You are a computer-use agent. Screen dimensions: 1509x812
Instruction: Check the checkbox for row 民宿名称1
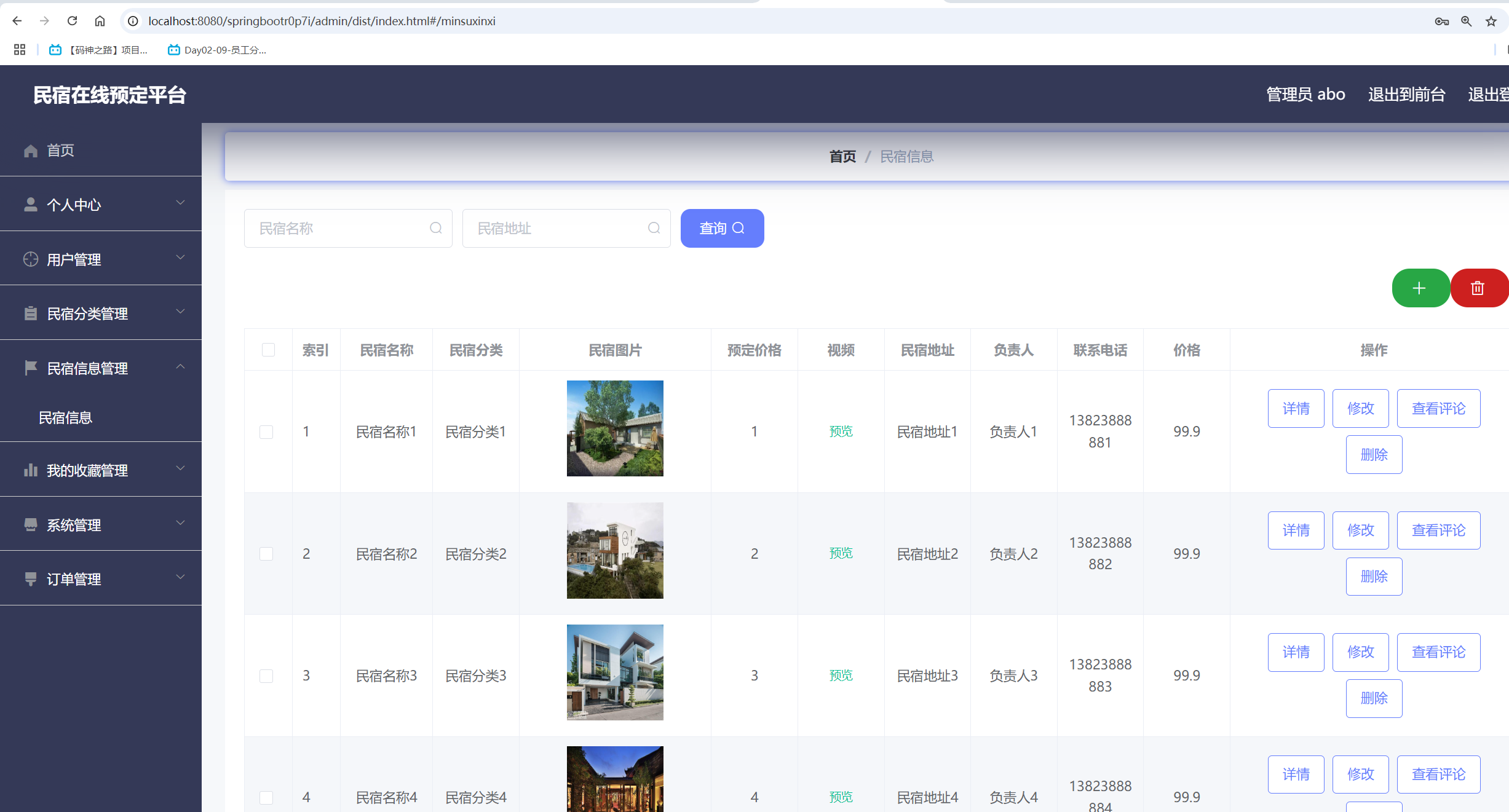click(x=266, y=432)
